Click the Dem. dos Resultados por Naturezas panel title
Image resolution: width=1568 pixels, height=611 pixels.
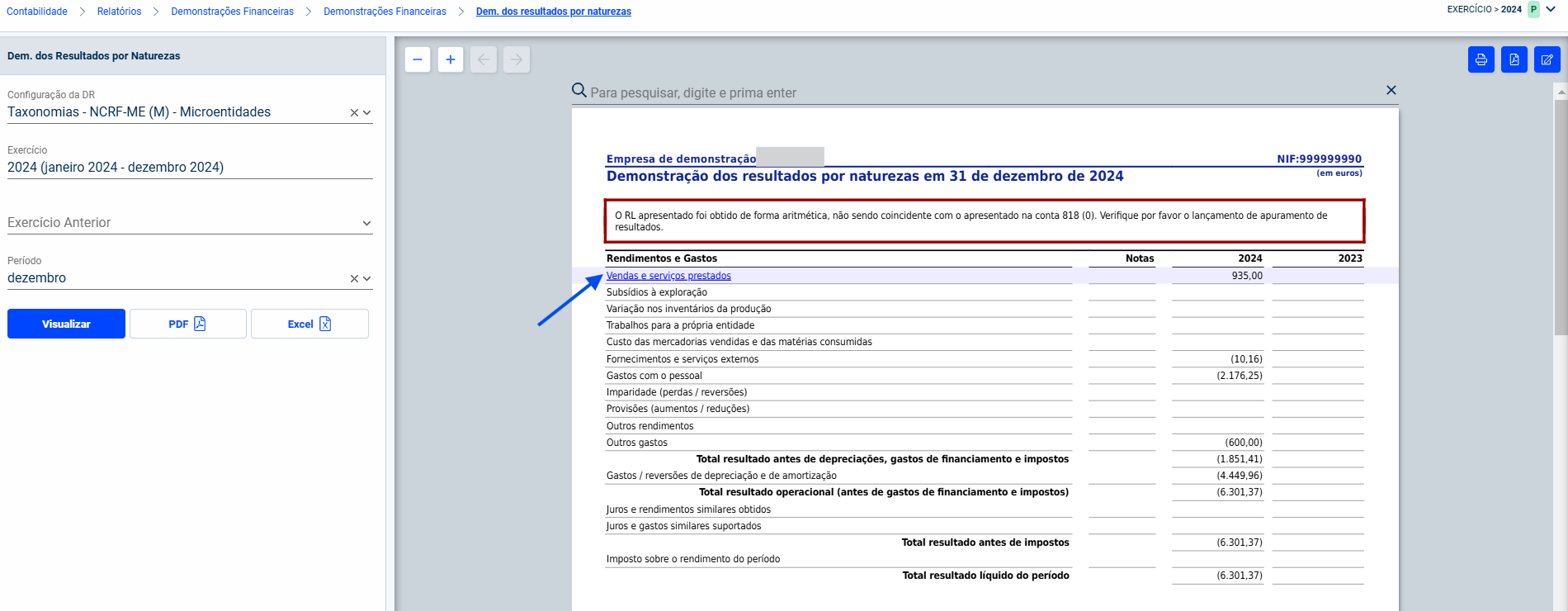93,56
